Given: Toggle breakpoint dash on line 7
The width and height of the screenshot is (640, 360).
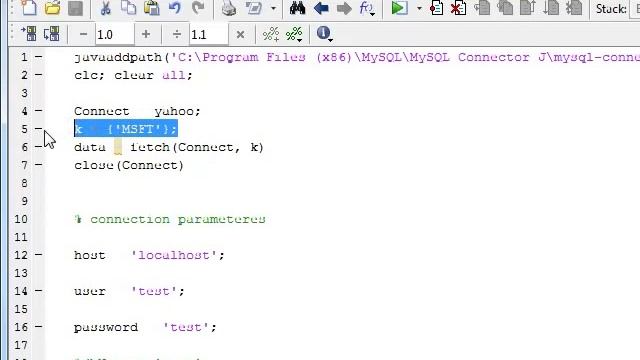Looking at the screenshot, I should 38,164.
